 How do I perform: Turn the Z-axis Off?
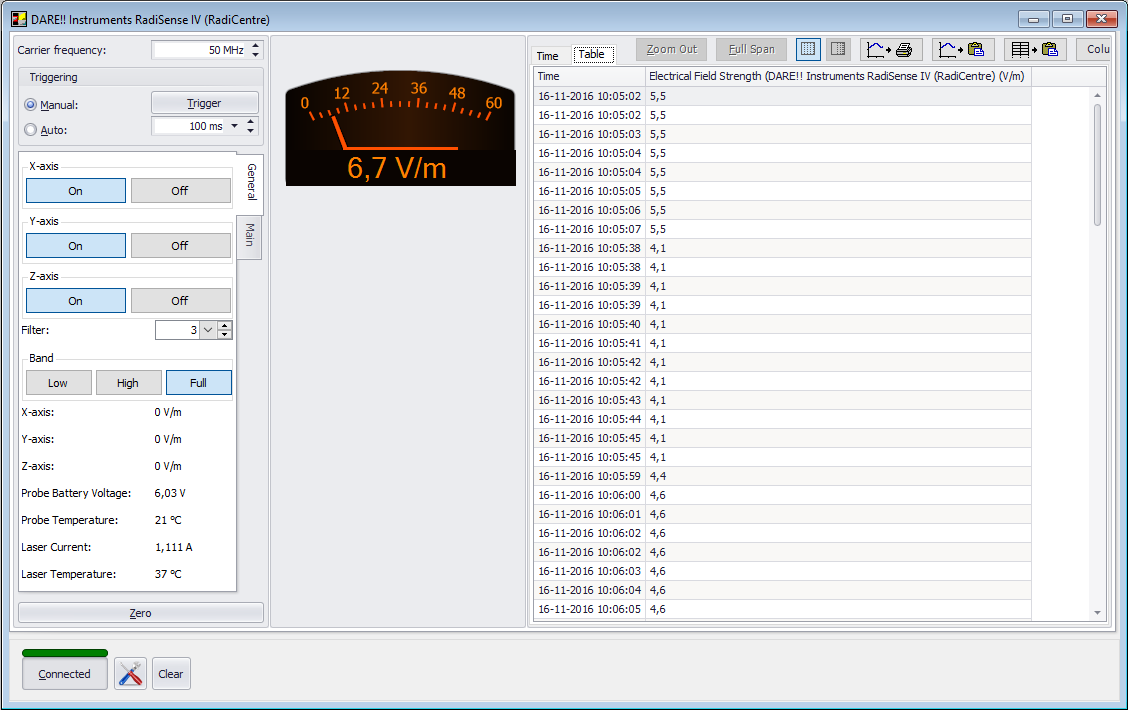(180, 301)
